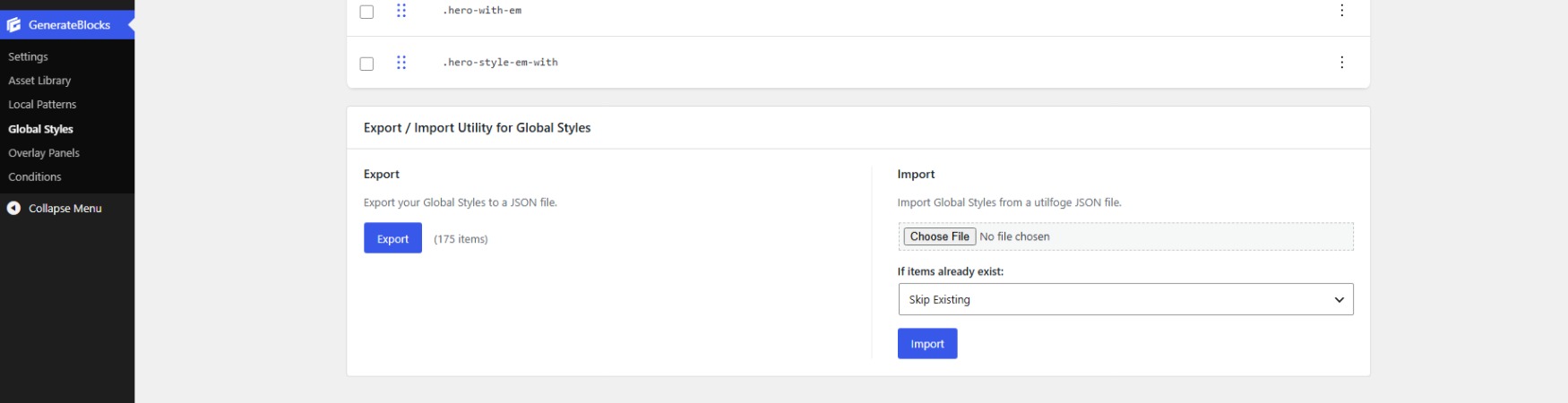Tick the checkbox for .hero-style-em-with
The height and width of the screenshot is (403, 1568).
click(x=366, y=64)
